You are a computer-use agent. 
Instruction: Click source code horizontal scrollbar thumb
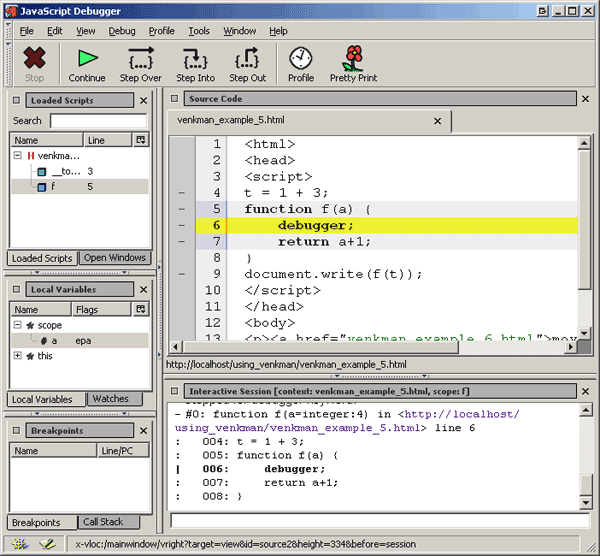coord(321,347)
